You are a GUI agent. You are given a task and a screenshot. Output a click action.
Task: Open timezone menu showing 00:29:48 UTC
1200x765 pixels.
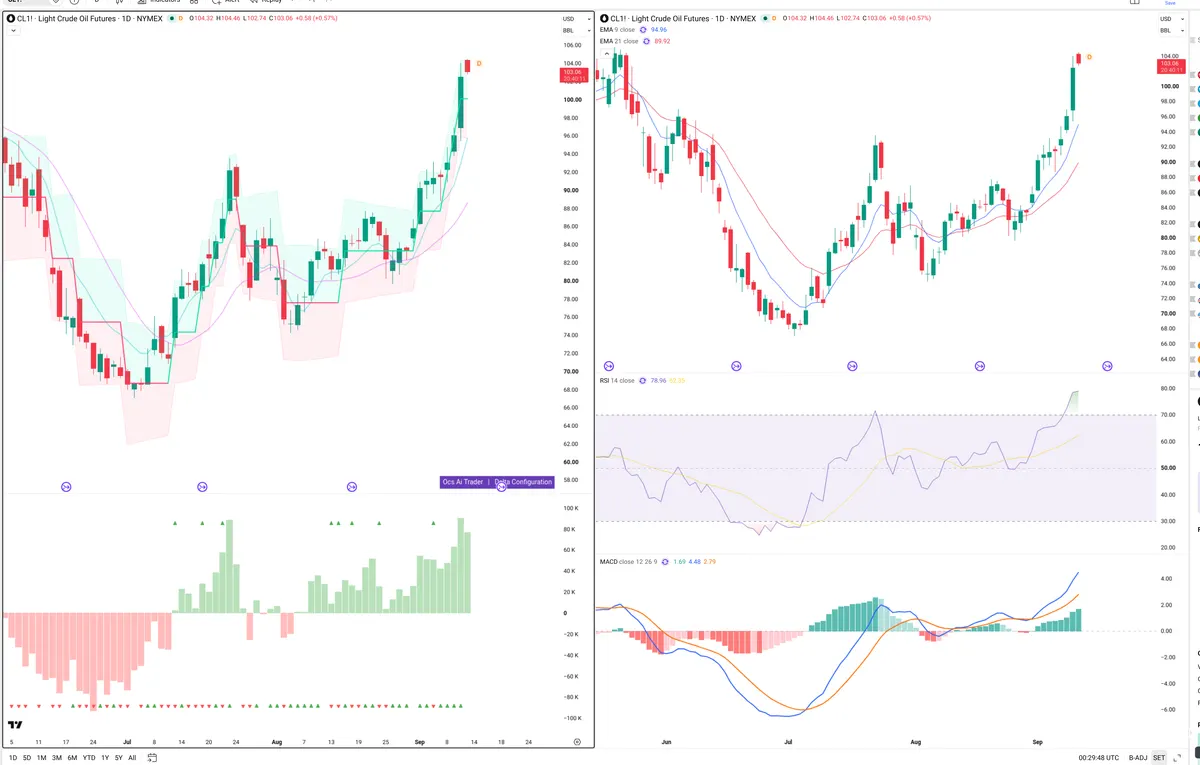click(1100, 758)
